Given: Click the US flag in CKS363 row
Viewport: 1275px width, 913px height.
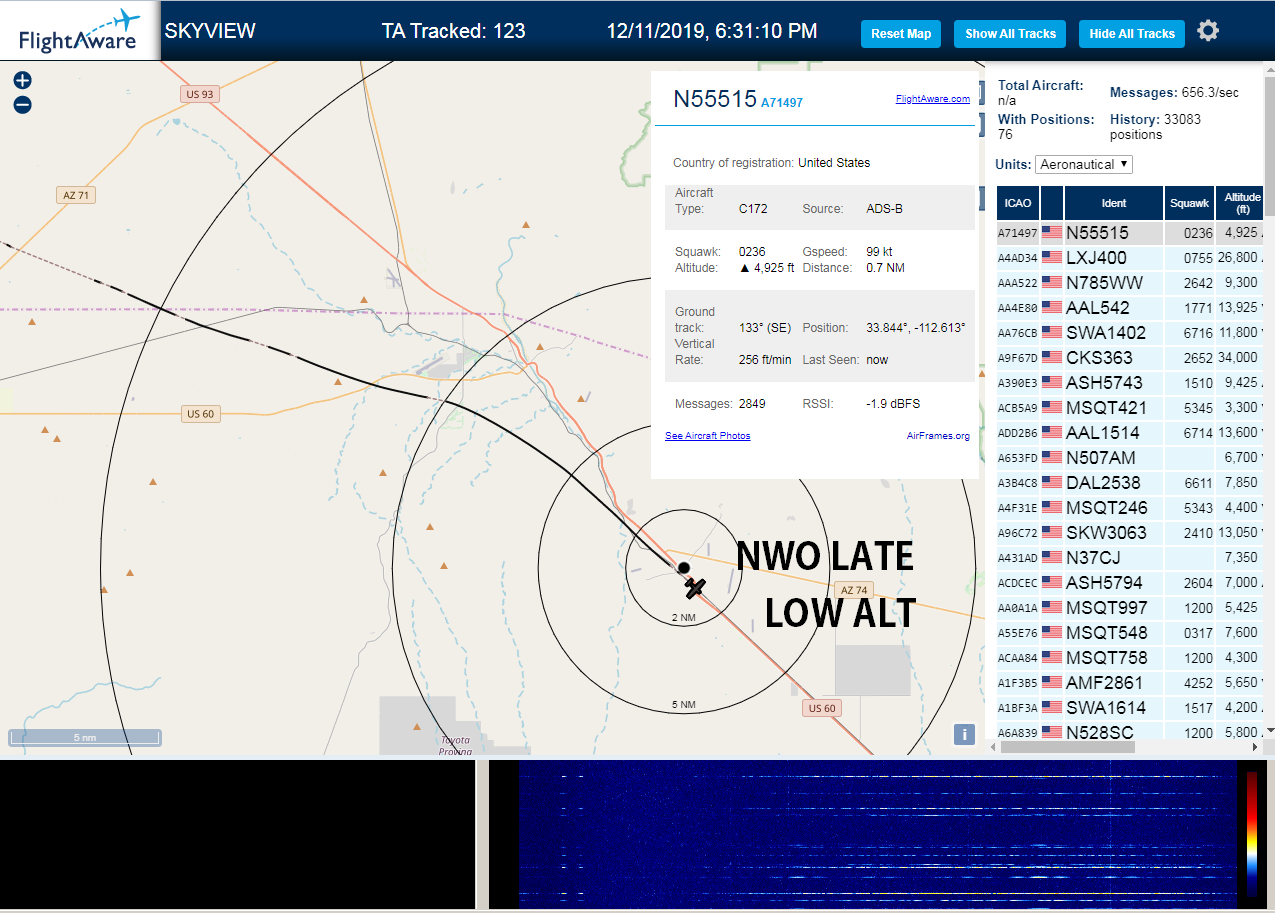Looking at the screenshot, I should tap(1052, 357).
